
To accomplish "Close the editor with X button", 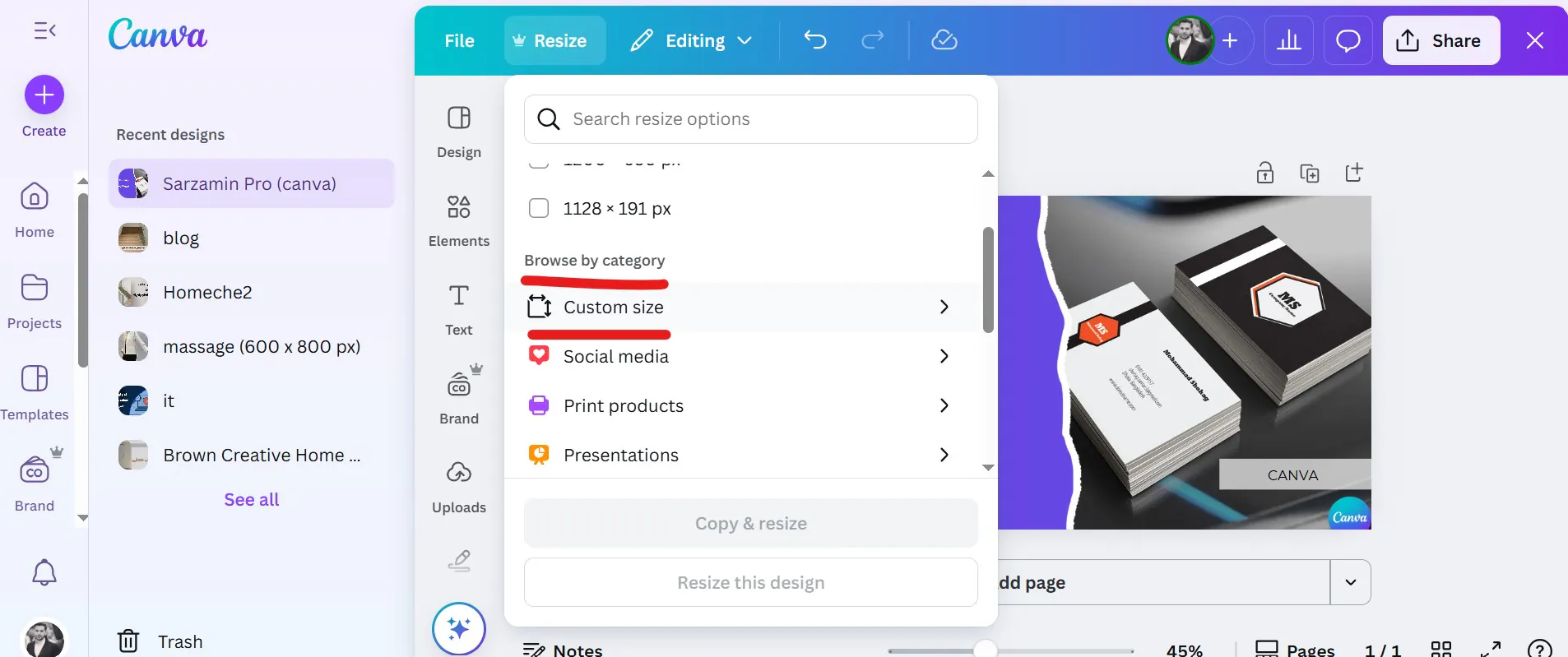I will pos(1535,40).
